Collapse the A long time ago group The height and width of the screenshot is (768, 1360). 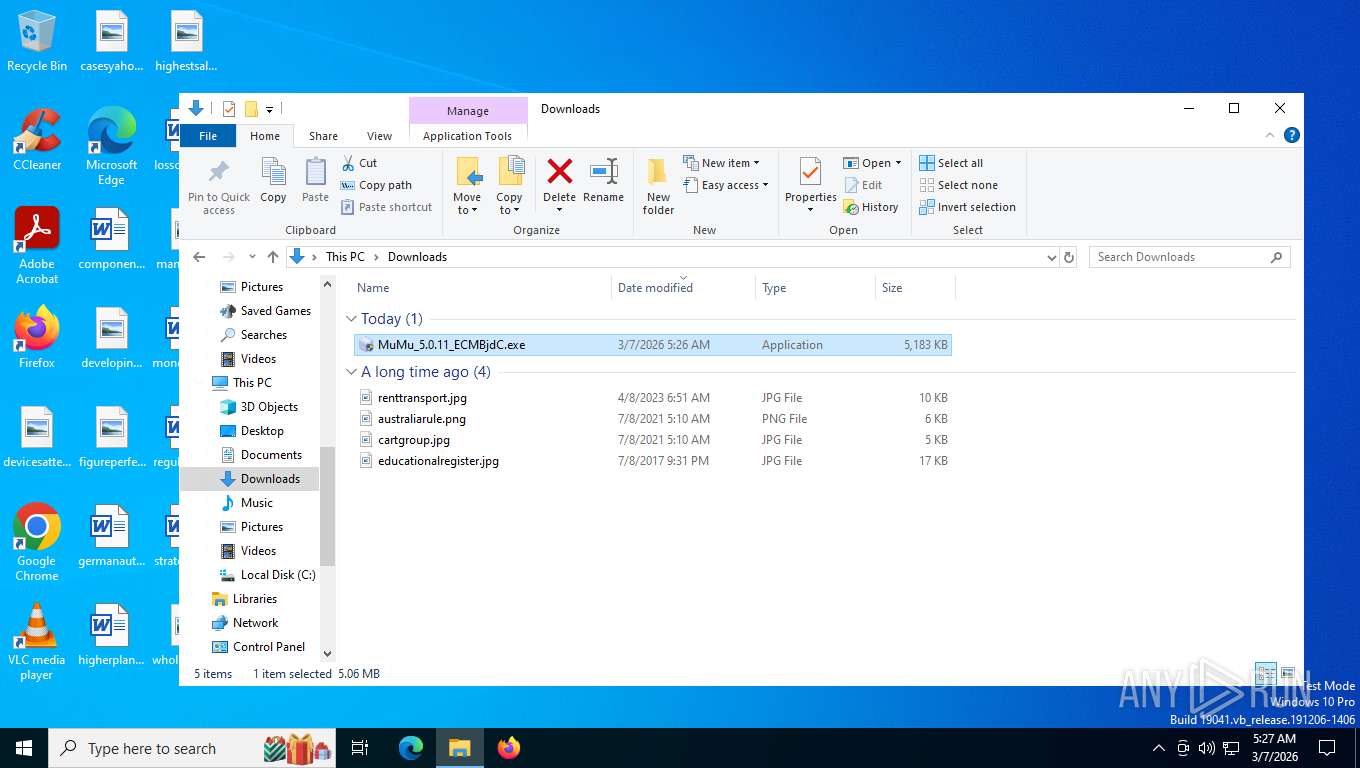pyautogui.click(x=351, y=372)
